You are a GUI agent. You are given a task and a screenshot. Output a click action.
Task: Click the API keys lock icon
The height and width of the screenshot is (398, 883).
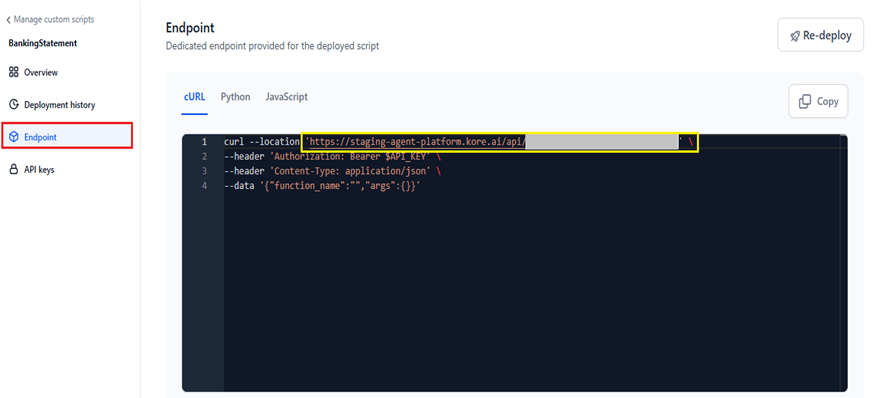tap(14, 169)
